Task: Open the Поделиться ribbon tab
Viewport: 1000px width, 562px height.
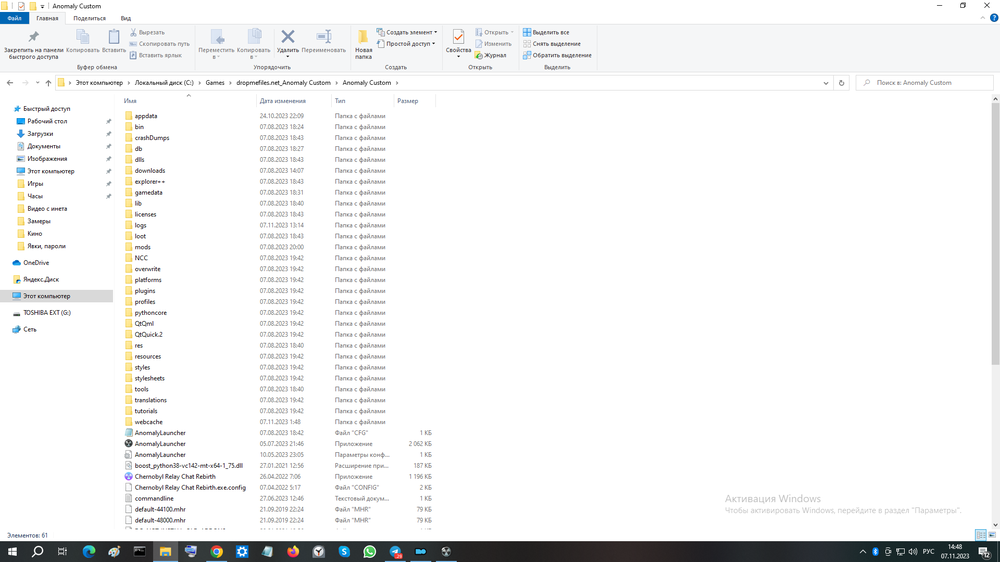Action: click(x=89, y=18)
